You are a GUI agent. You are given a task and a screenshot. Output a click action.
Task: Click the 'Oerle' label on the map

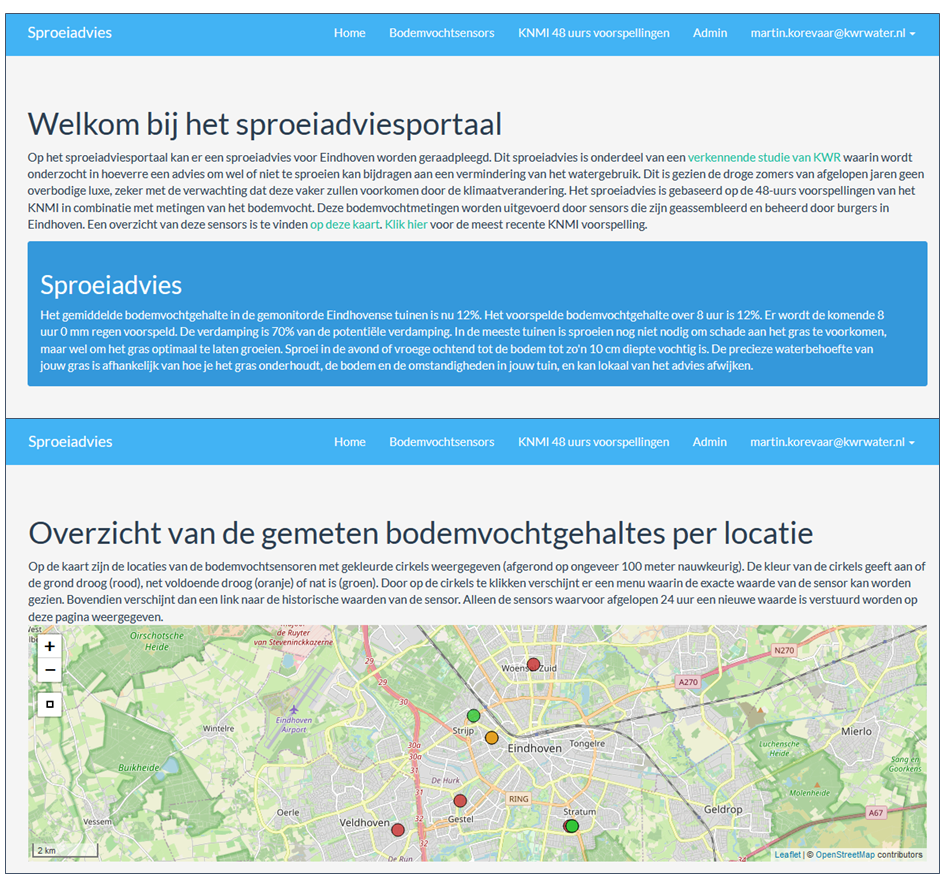288,813
